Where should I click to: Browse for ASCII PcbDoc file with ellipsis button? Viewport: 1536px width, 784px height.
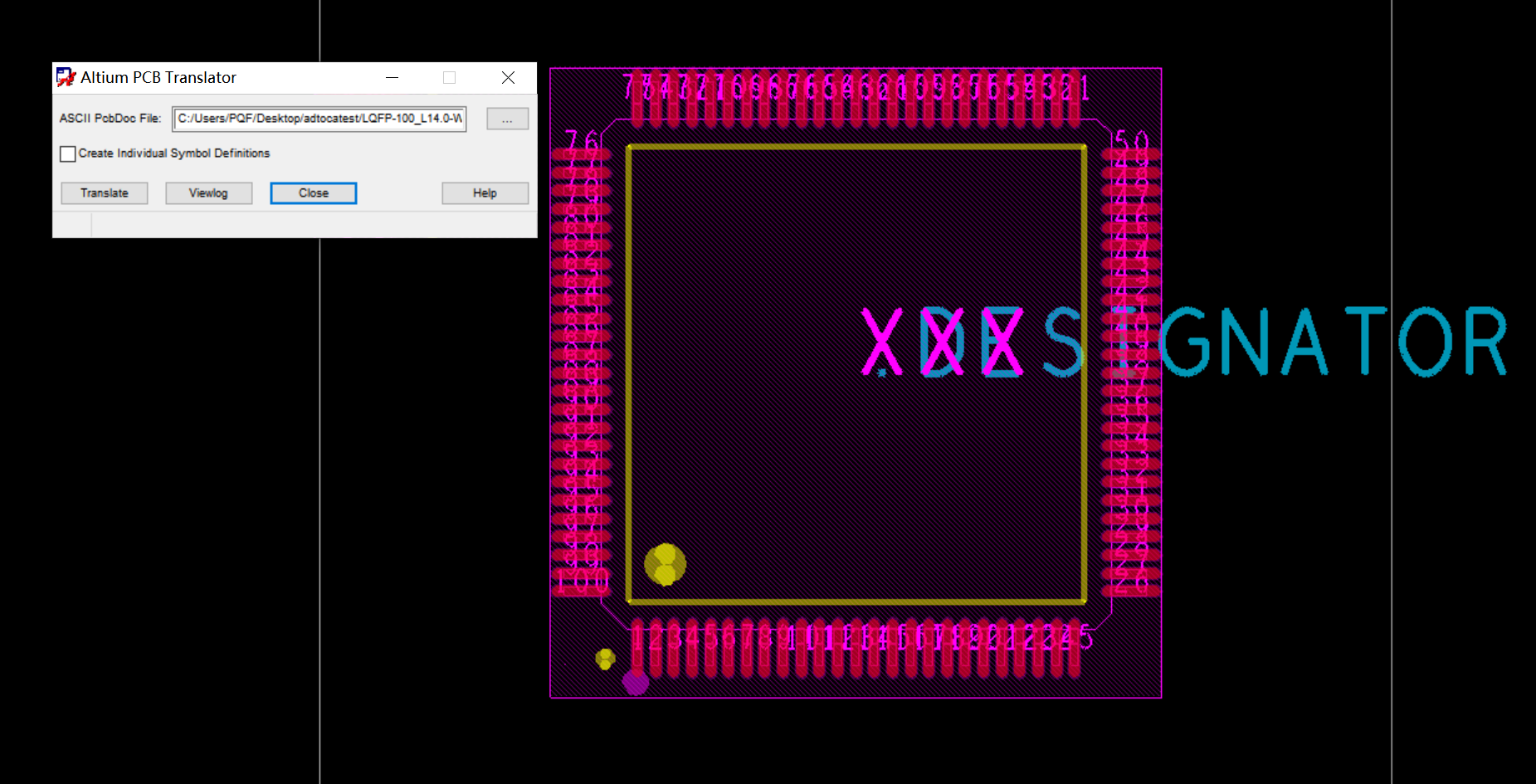(x=507, y=119)
